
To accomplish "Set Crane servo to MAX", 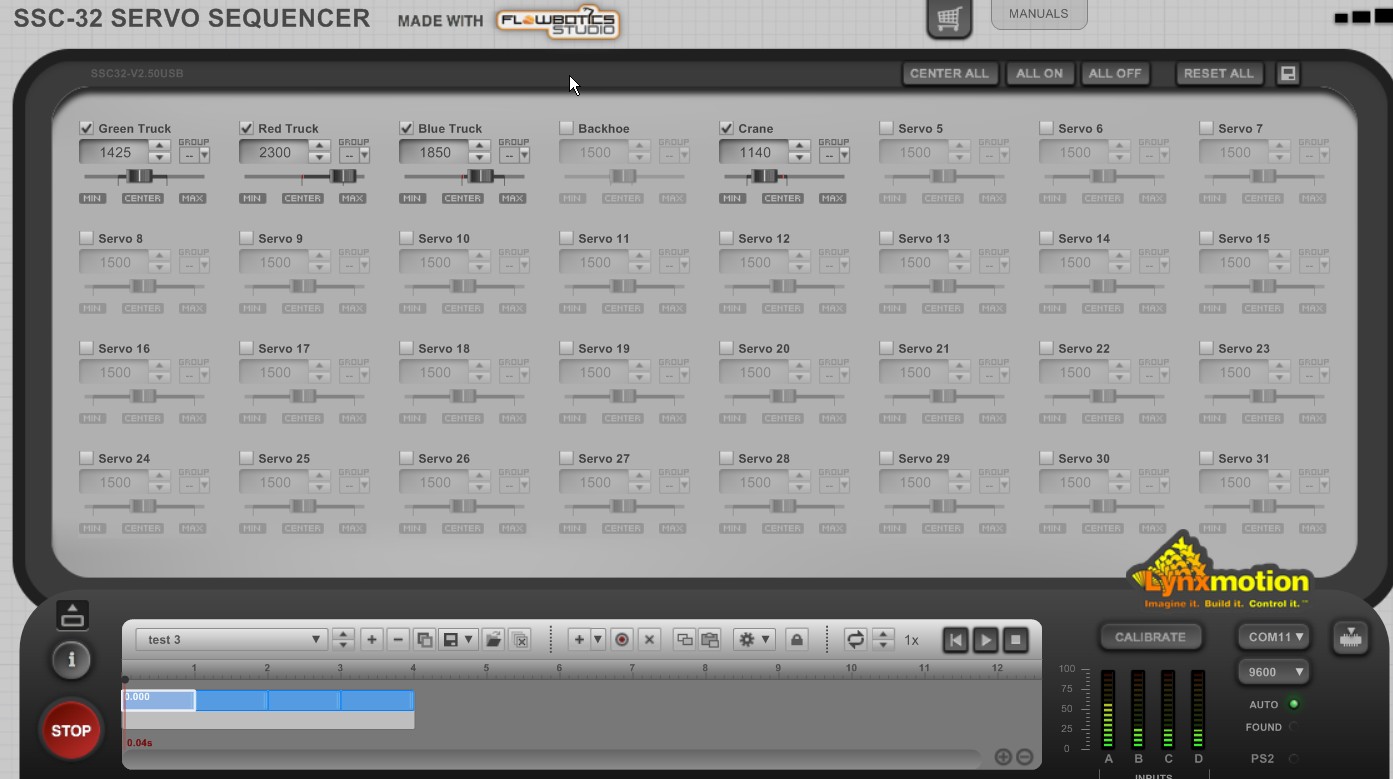I will coord(832,198).
